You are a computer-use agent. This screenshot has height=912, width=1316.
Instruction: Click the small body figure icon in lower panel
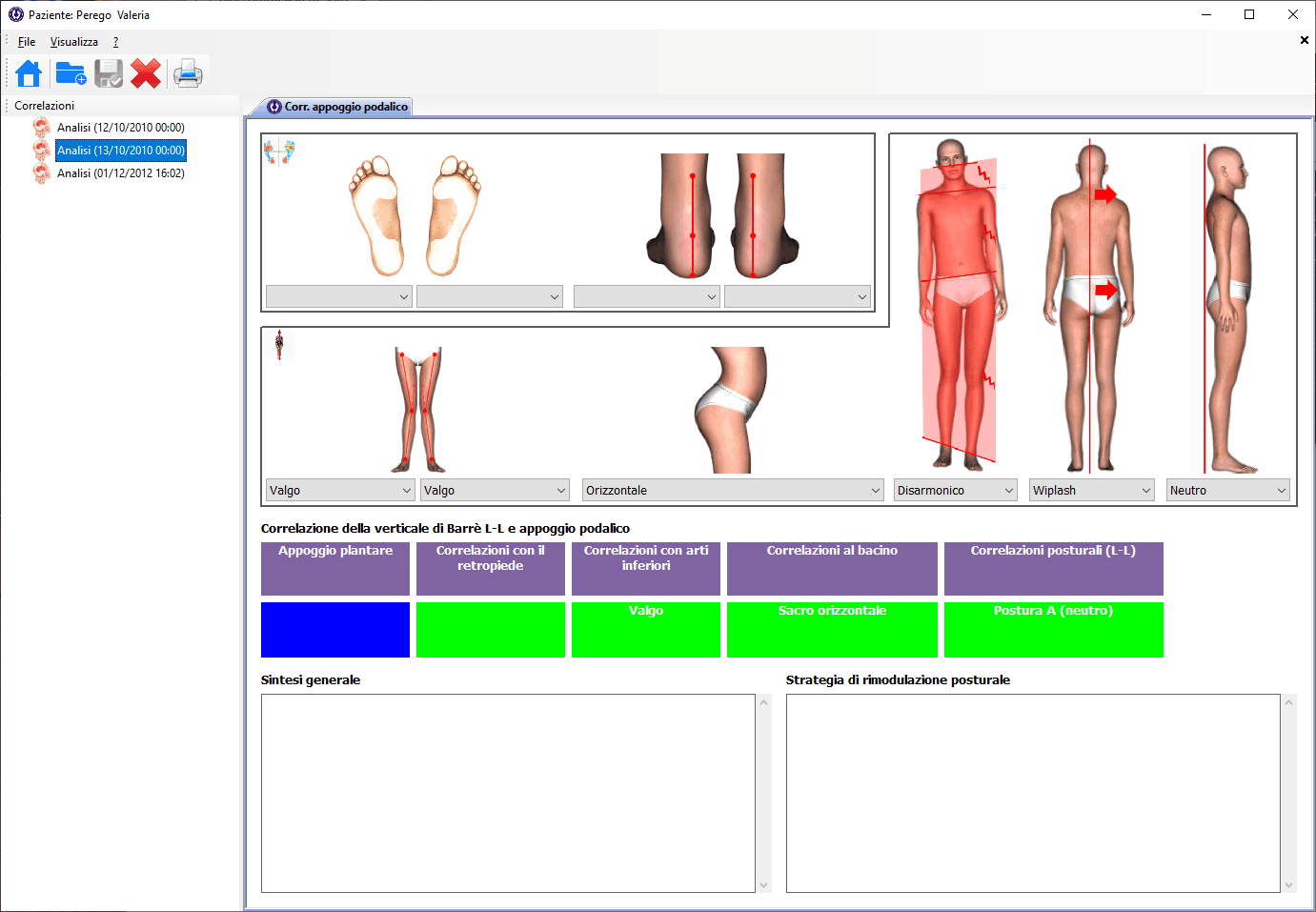tap(279, 345)
